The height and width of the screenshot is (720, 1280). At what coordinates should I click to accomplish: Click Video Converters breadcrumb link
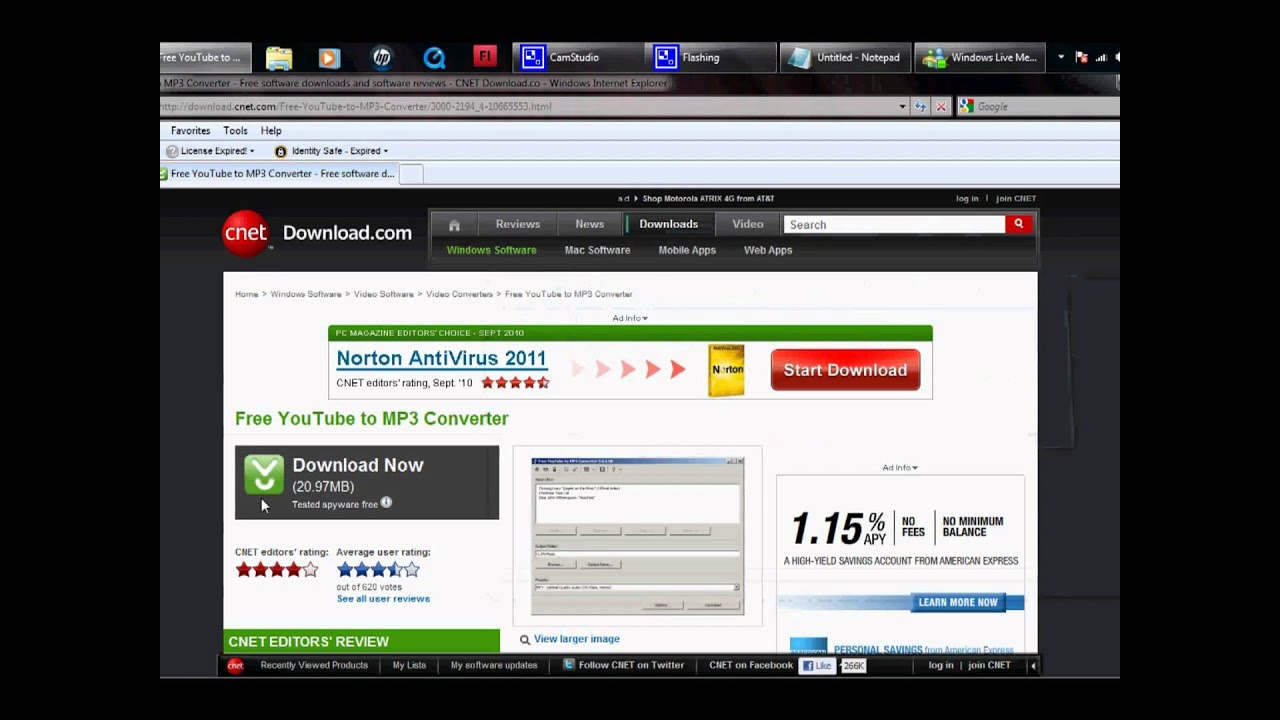(459, 295)
